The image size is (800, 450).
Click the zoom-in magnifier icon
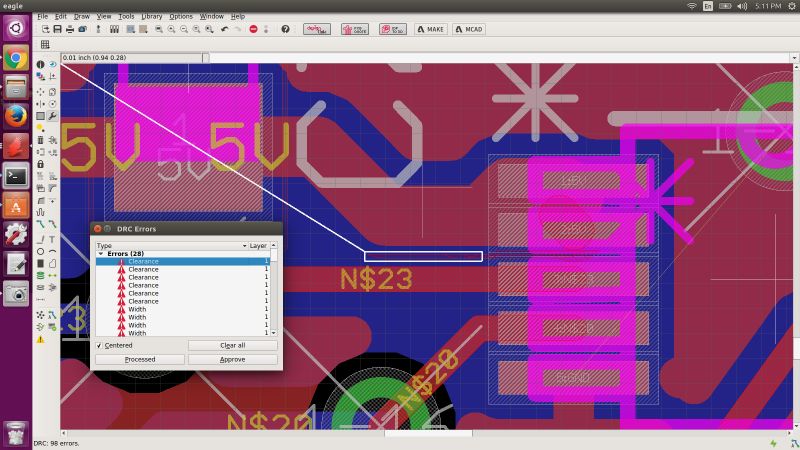(171, 29)
